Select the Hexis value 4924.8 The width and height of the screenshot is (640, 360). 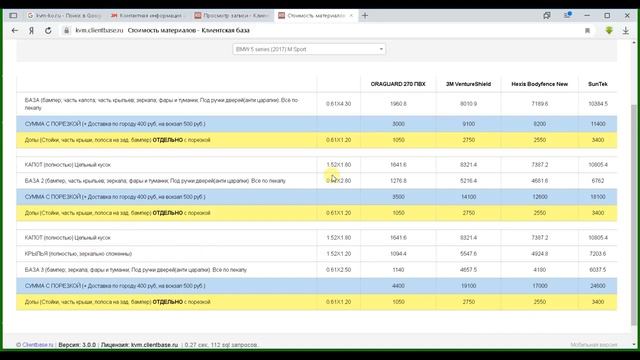coord(540,254)
